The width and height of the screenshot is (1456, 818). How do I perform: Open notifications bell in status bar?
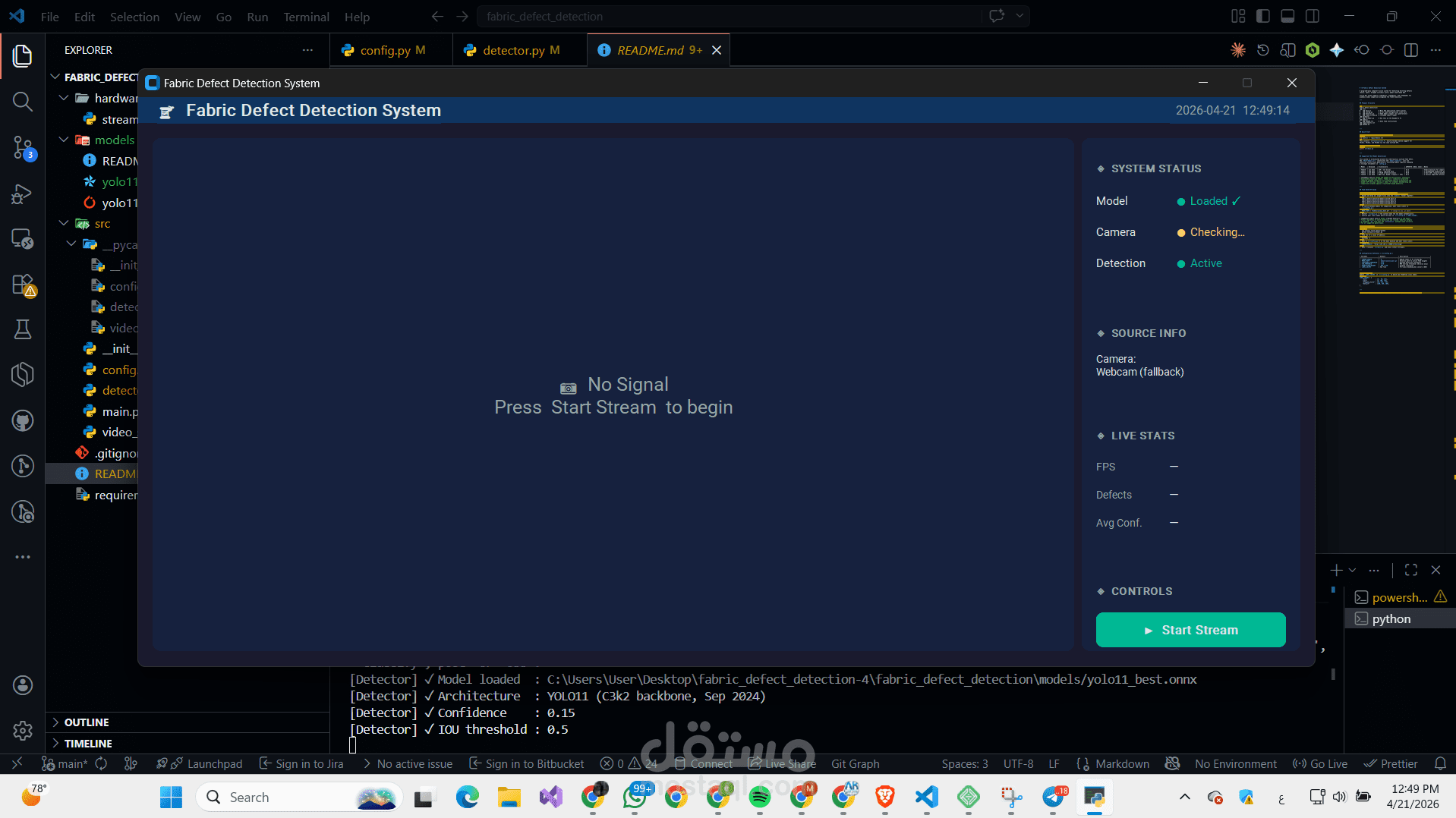1440,763
